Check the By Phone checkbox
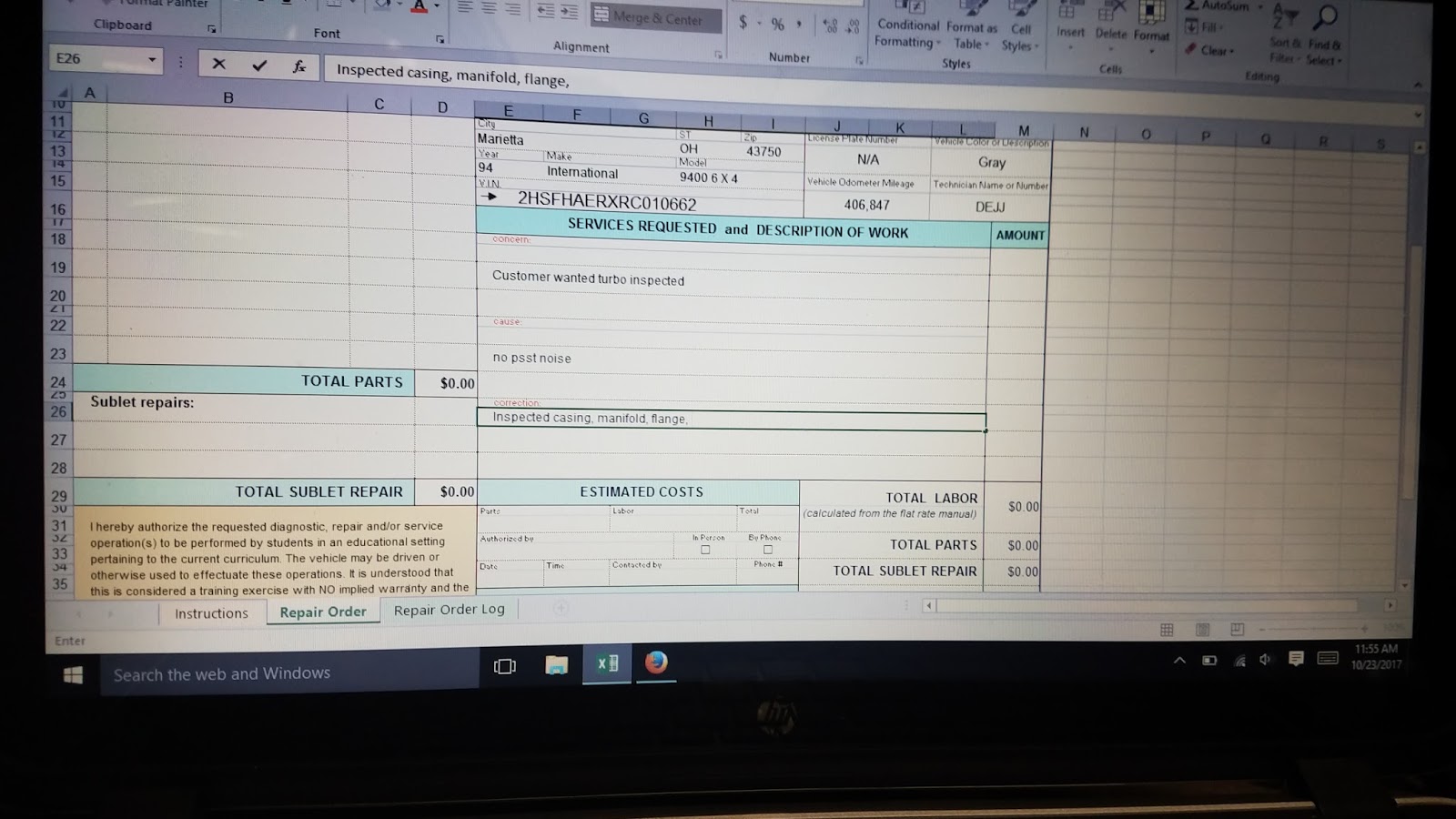The image size is (1456, 819). pos(768,550)
